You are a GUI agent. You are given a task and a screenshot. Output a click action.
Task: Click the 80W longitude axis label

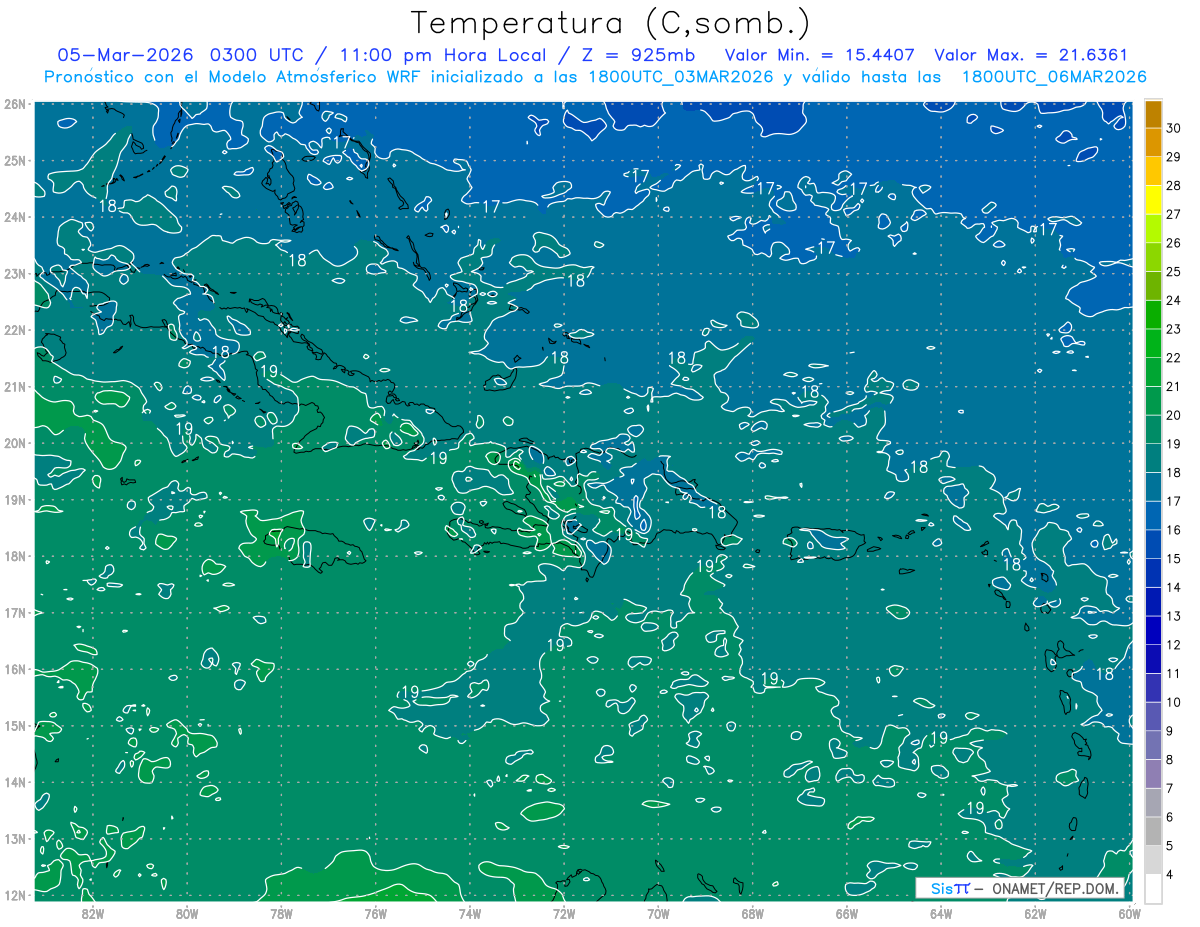187,914
